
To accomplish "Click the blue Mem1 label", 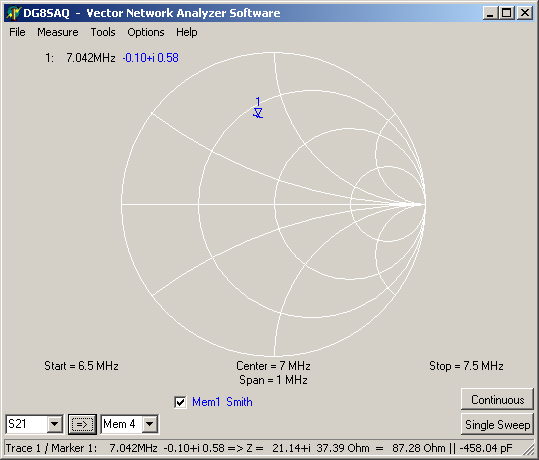I will (206, 402).
